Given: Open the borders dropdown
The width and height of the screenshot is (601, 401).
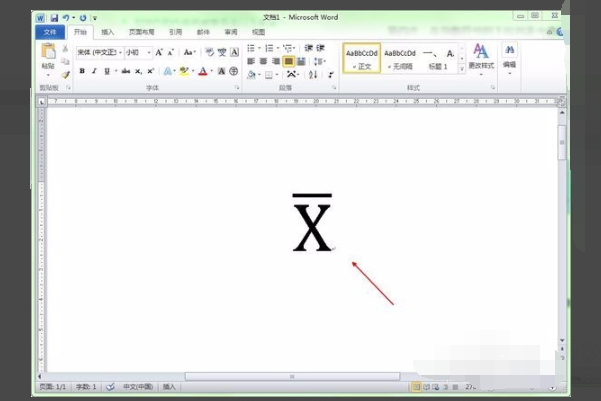Looking at the screenshot, I should click(277, 75).
